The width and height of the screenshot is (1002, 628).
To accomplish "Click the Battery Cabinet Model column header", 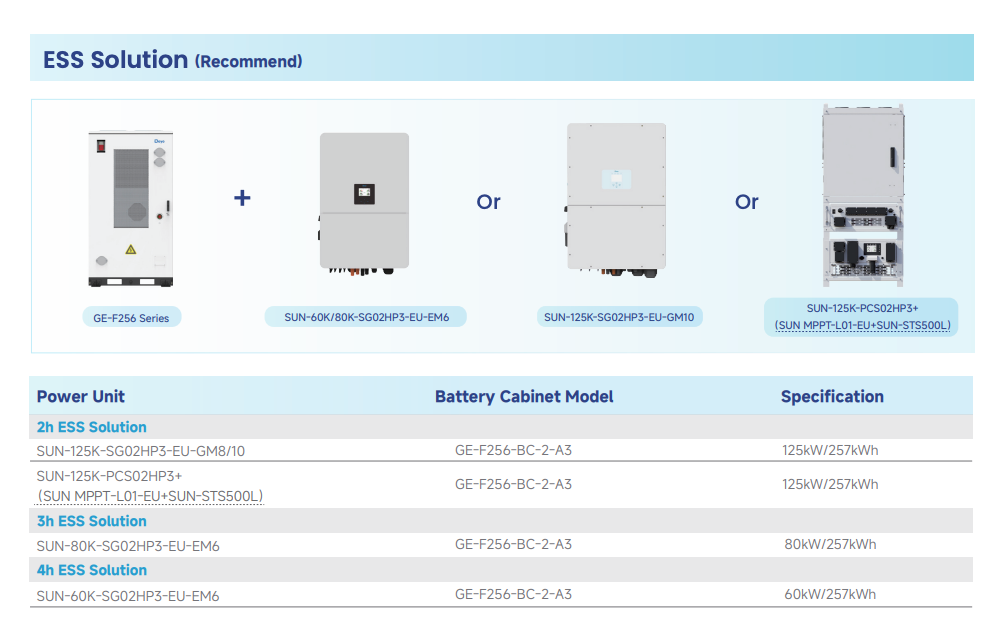I will coord(524,397).
